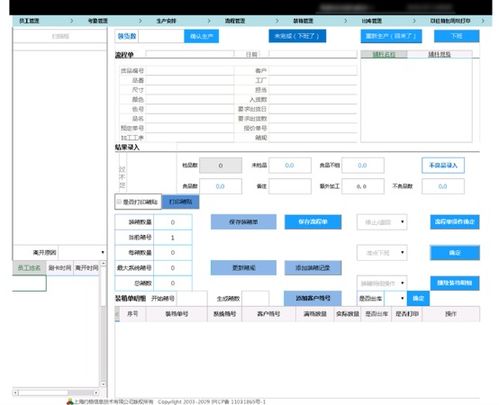Click the grey 检品数 field
499x405 pixels.
[x=220, y=165]
